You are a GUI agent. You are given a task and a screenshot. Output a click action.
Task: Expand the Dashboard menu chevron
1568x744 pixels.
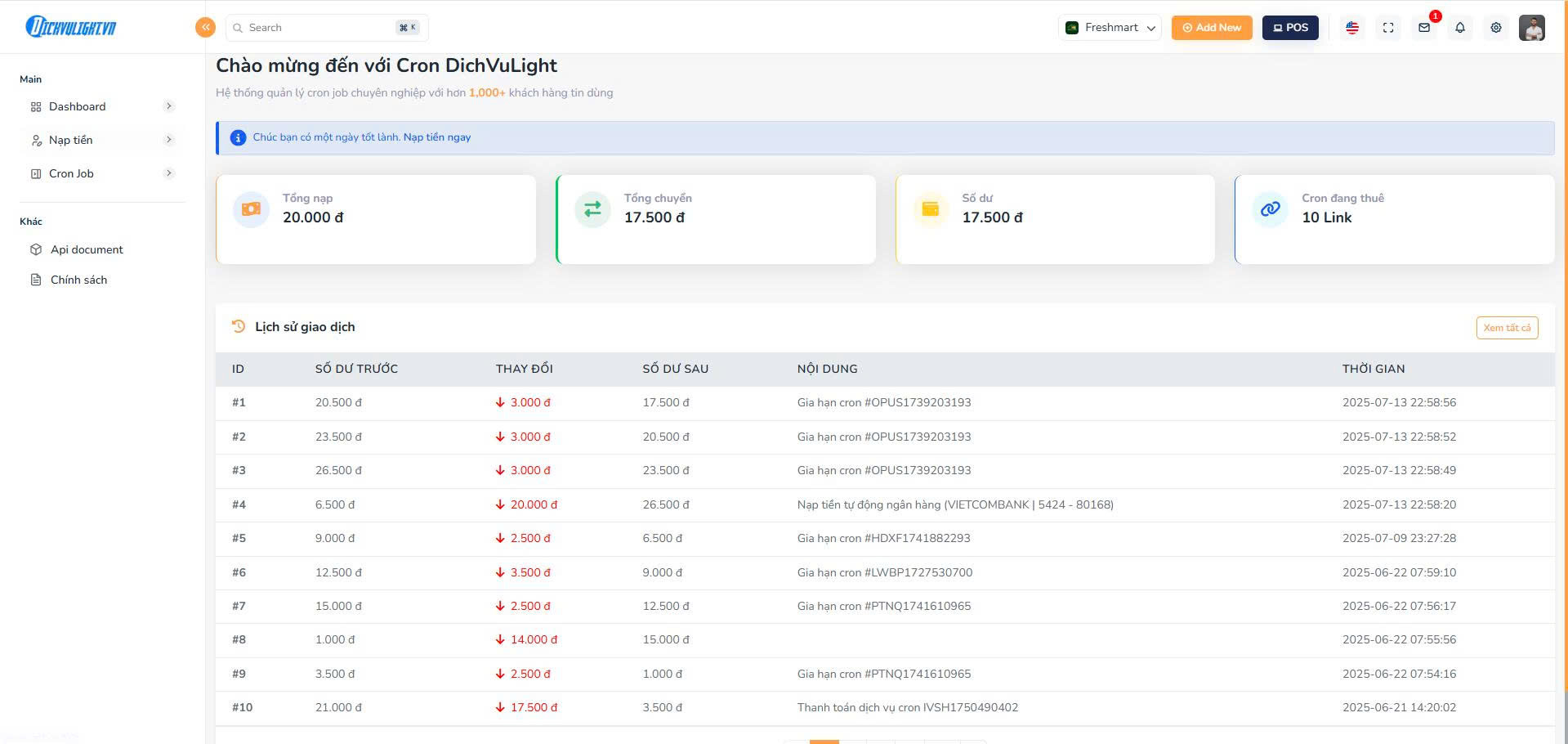pyautogui.click(x=169, y=106)
